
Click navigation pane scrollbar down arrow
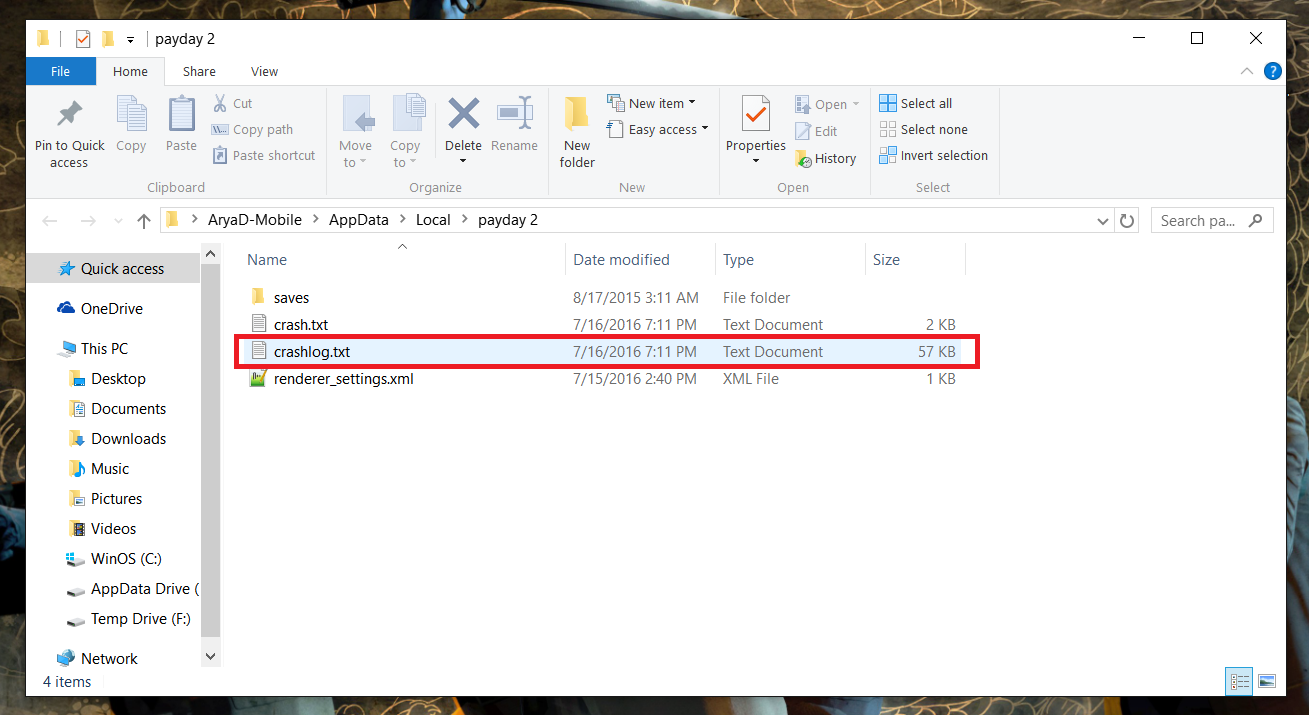click(210, 656)
